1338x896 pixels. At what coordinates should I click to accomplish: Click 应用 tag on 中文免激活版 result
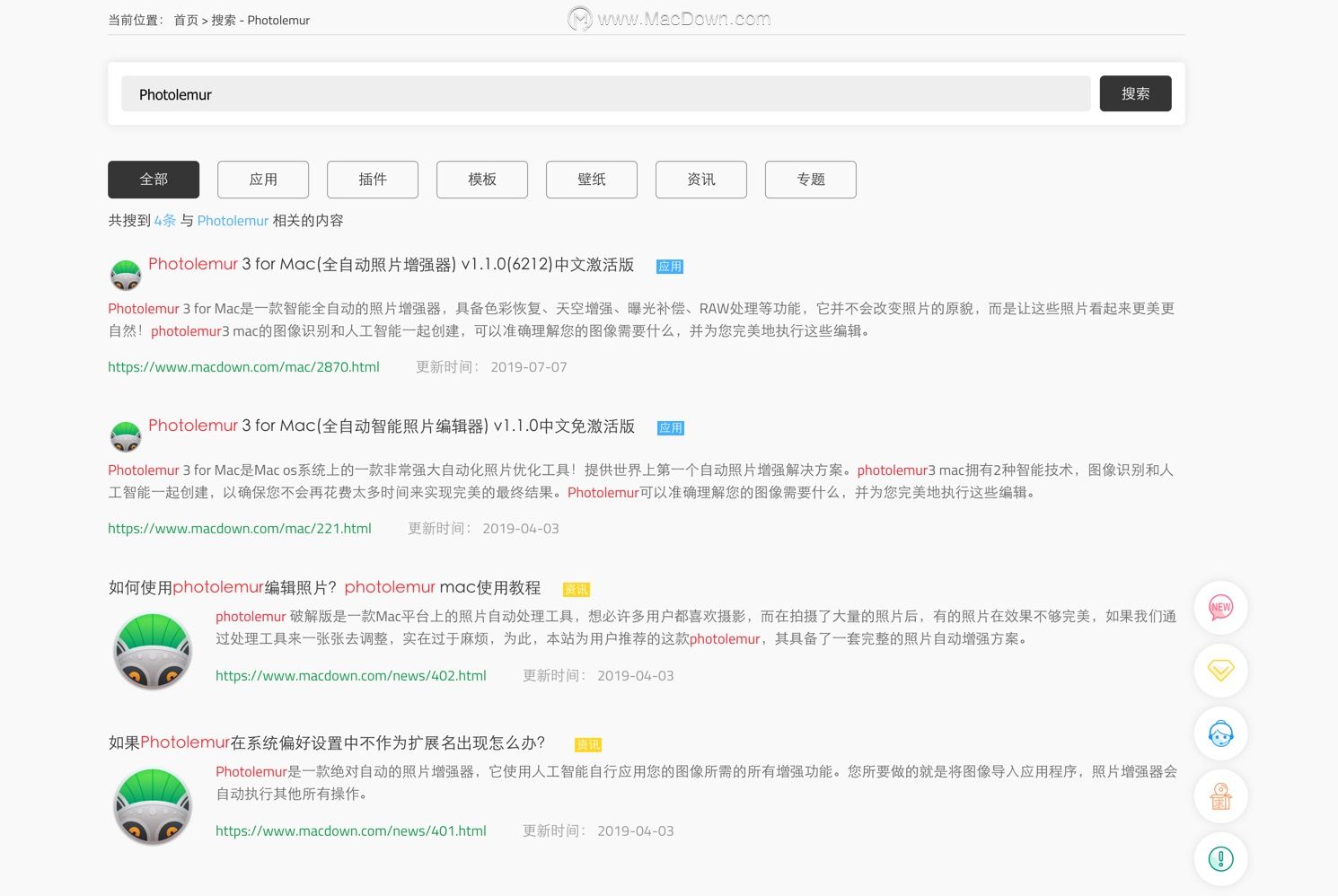point(671,428)
